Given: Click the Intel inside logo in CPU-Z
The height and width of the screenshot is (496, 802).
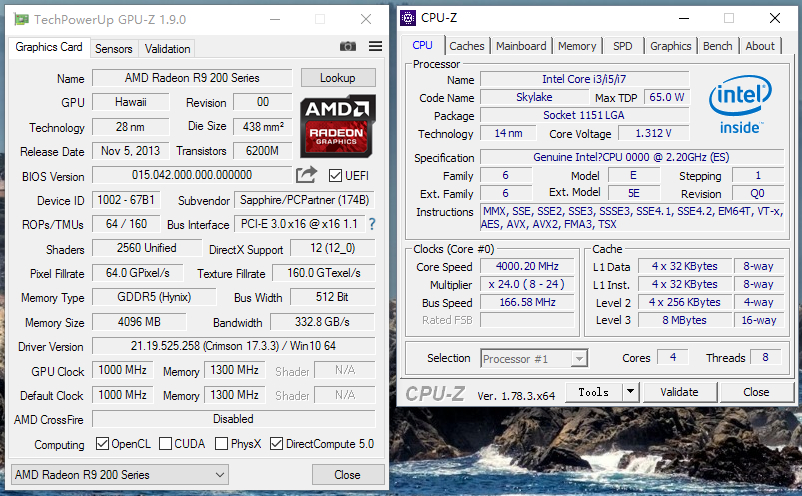Looking at the screenshot, I should (740, 105).
